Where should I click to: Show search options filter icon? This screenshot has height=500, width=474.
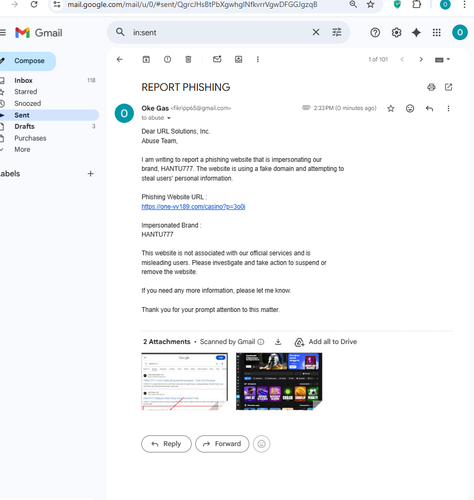pyautogui.click(x=337, y=32)
